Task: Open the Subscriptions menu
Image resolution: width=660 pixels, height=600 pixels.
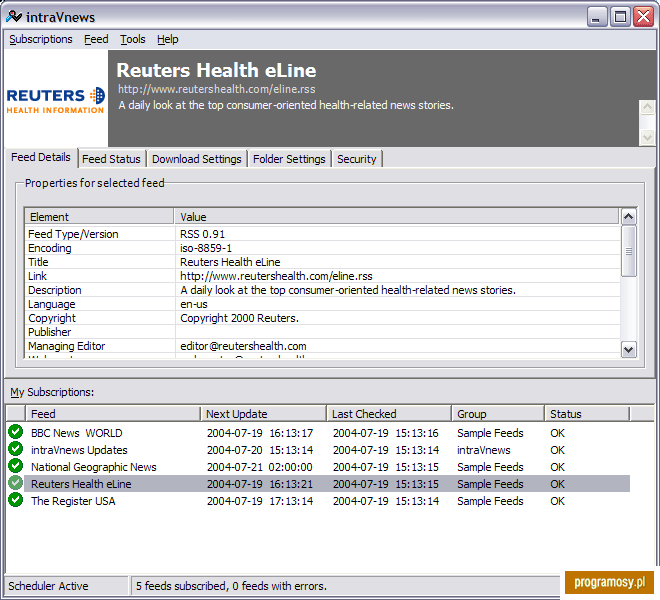Action: pyautogui.click(x=41, y=39)
